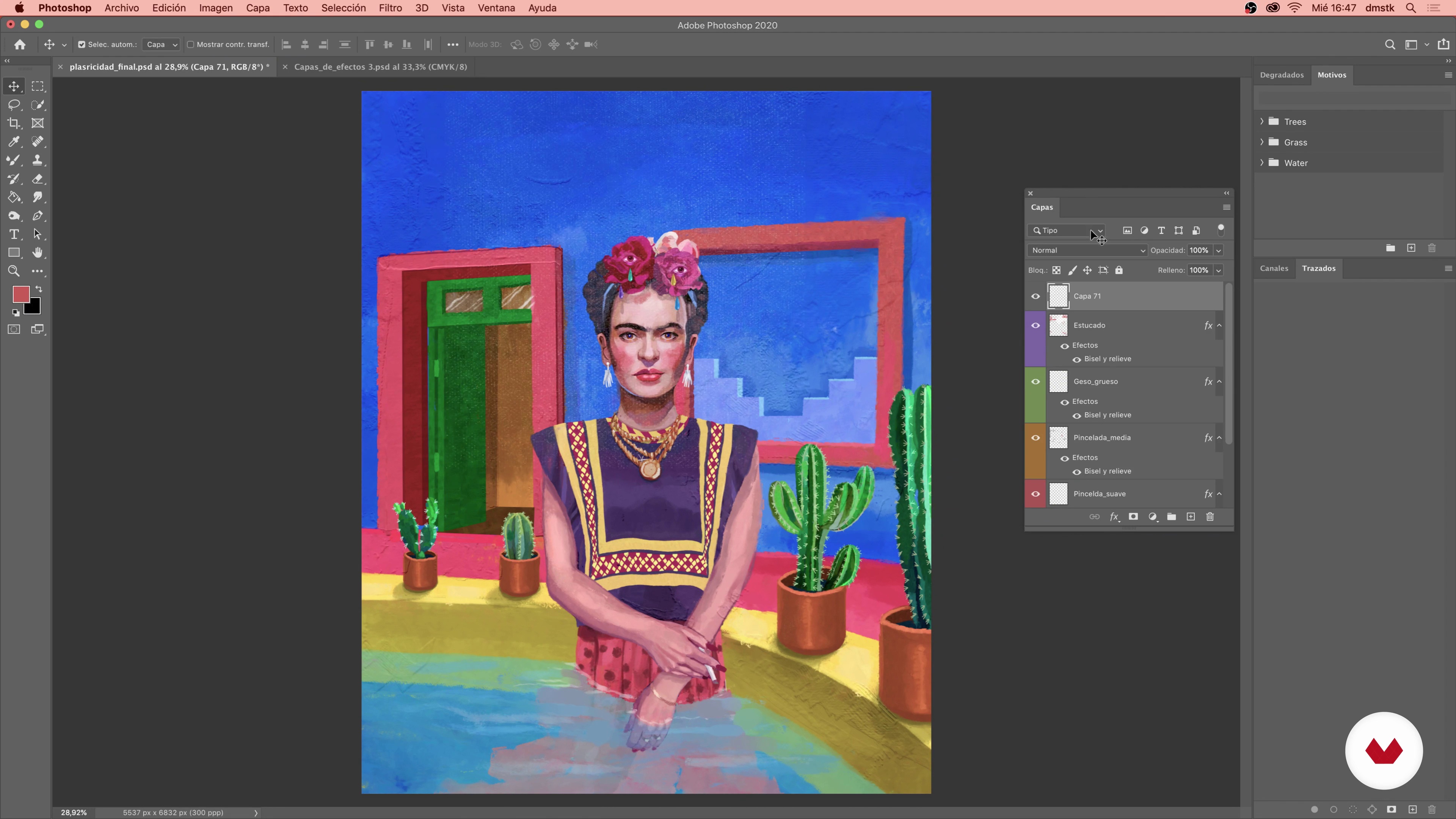Viewport: 1456px width, 819px height.
Task: Switch to Capas_de_efectos 3.psd document tab
Action: [380, 67]
